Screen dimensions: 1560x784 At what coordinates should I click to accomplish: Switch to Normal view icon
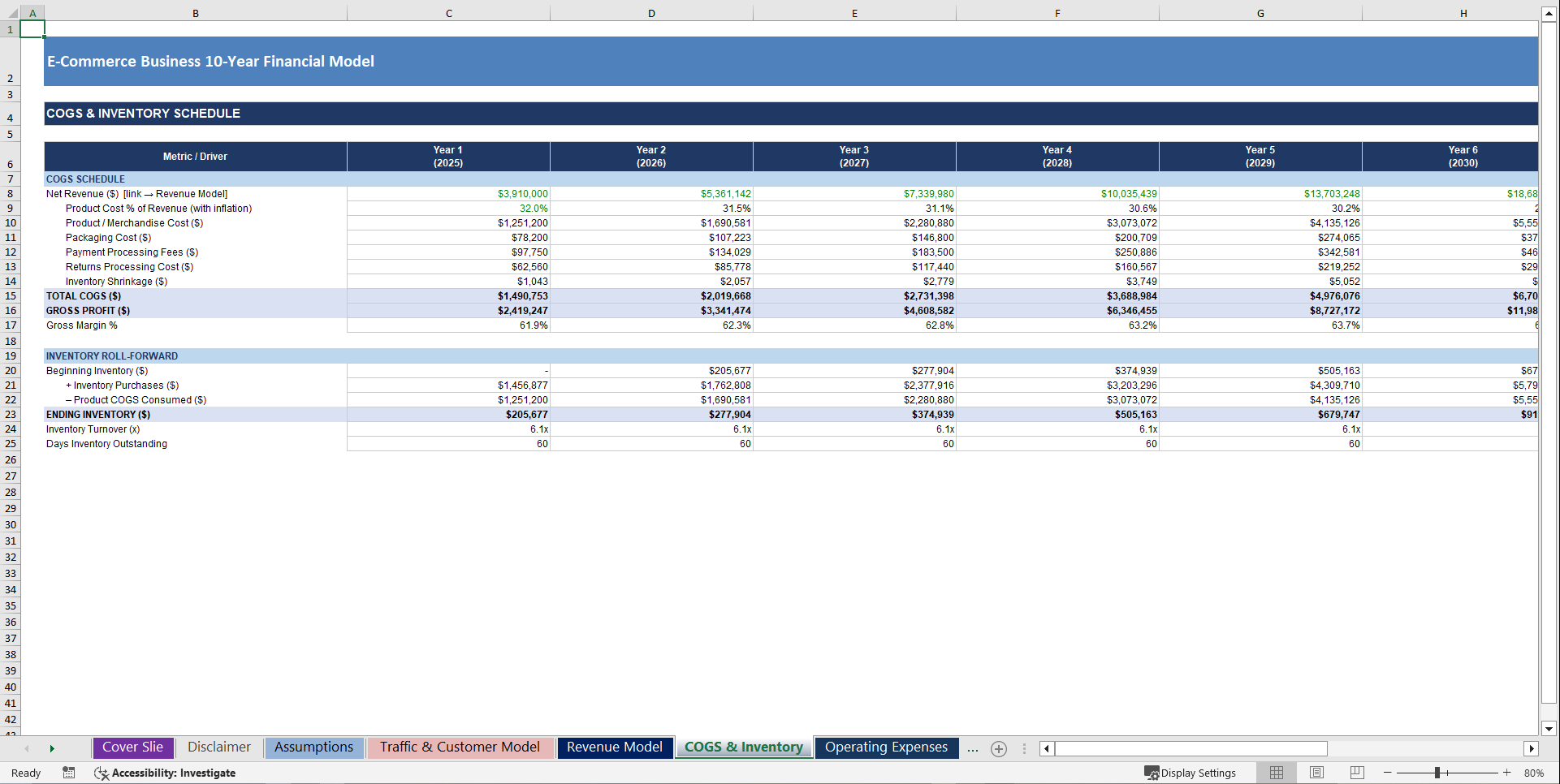tap(1276, 773)
